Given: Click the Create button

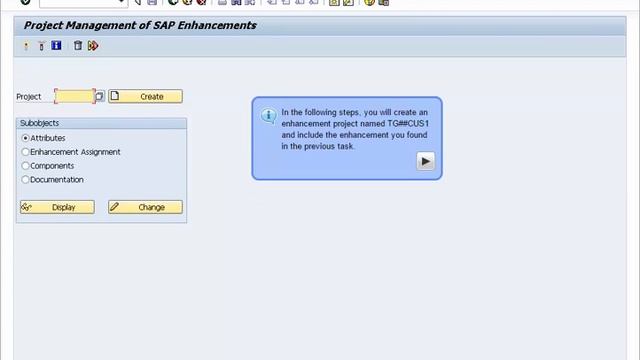Looking at the screenshot, I should pos(145,96).
